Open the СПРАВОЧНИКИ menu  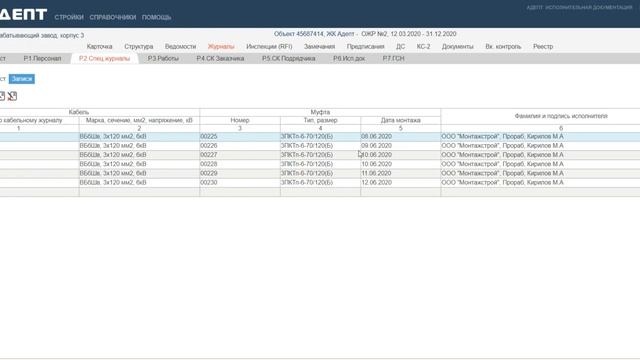pos(113,17)
